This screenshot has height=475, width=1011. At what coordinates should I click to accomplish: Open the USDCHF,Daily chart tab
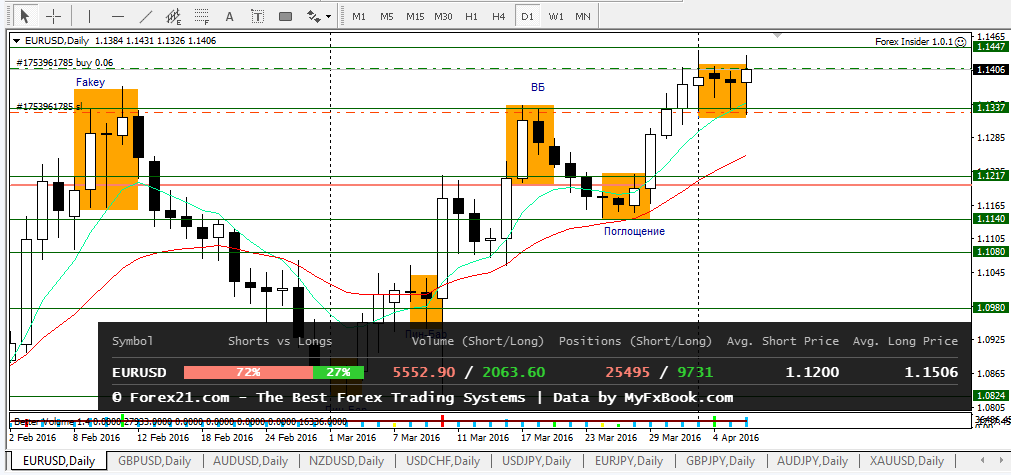443,461
